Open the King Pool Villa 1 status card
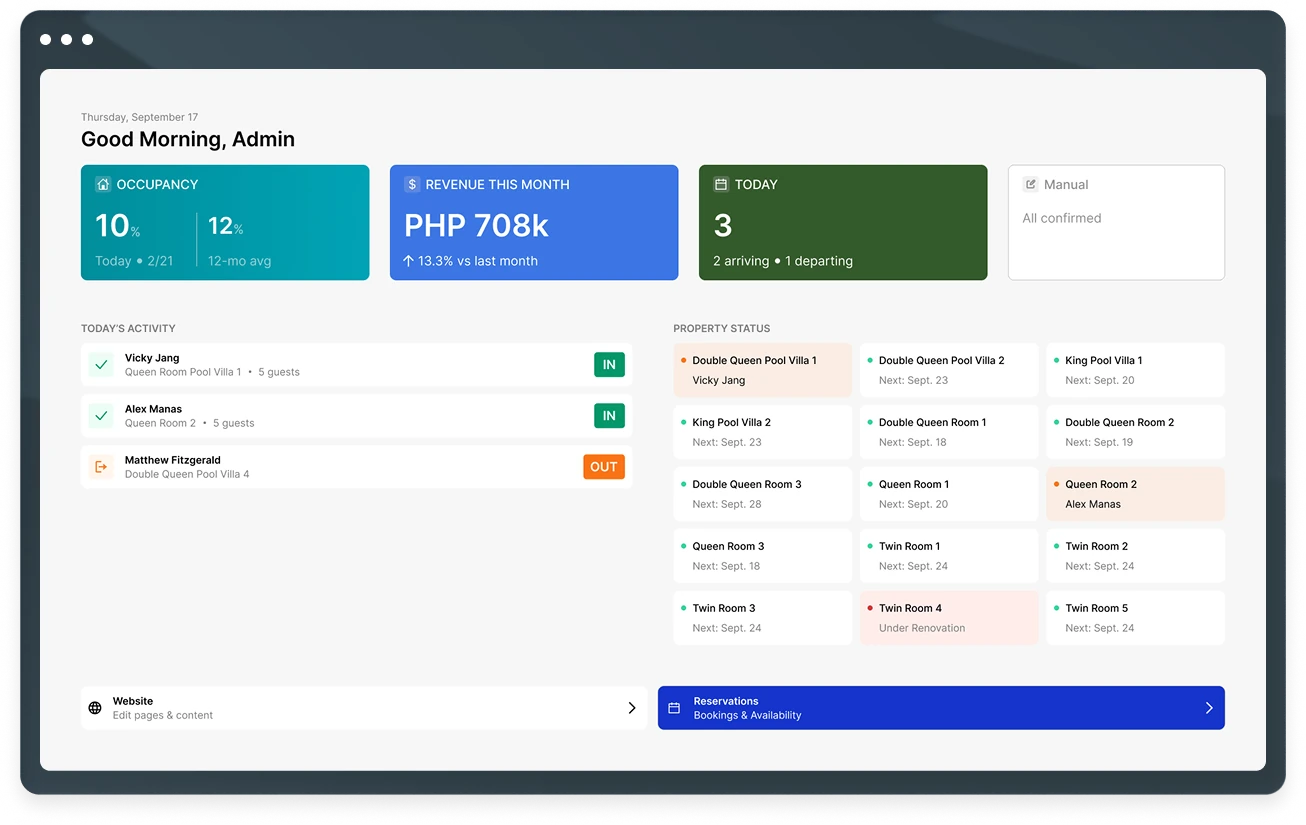 [x=1136, y=370]
